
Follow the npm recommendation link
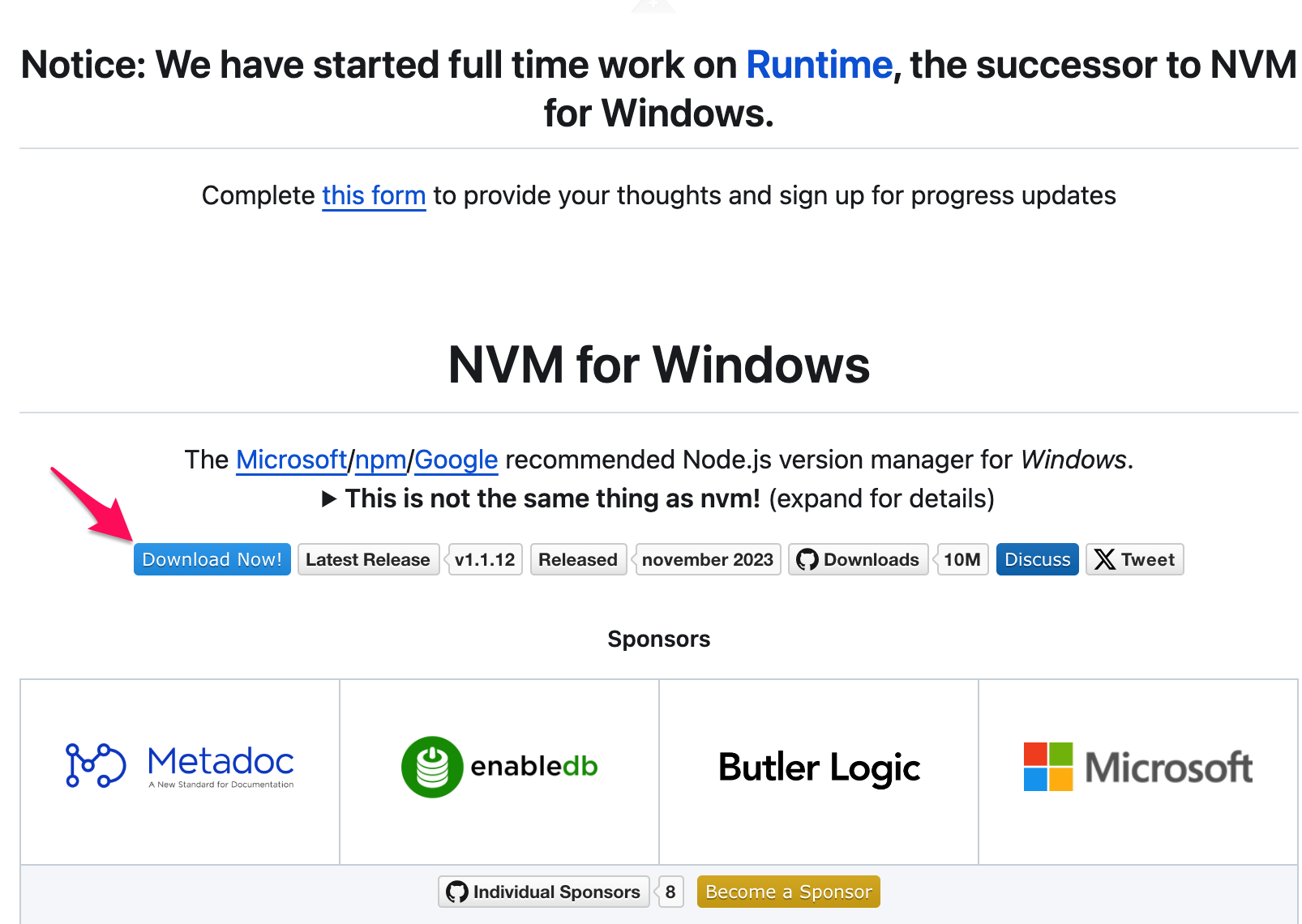tap(380, 460)
